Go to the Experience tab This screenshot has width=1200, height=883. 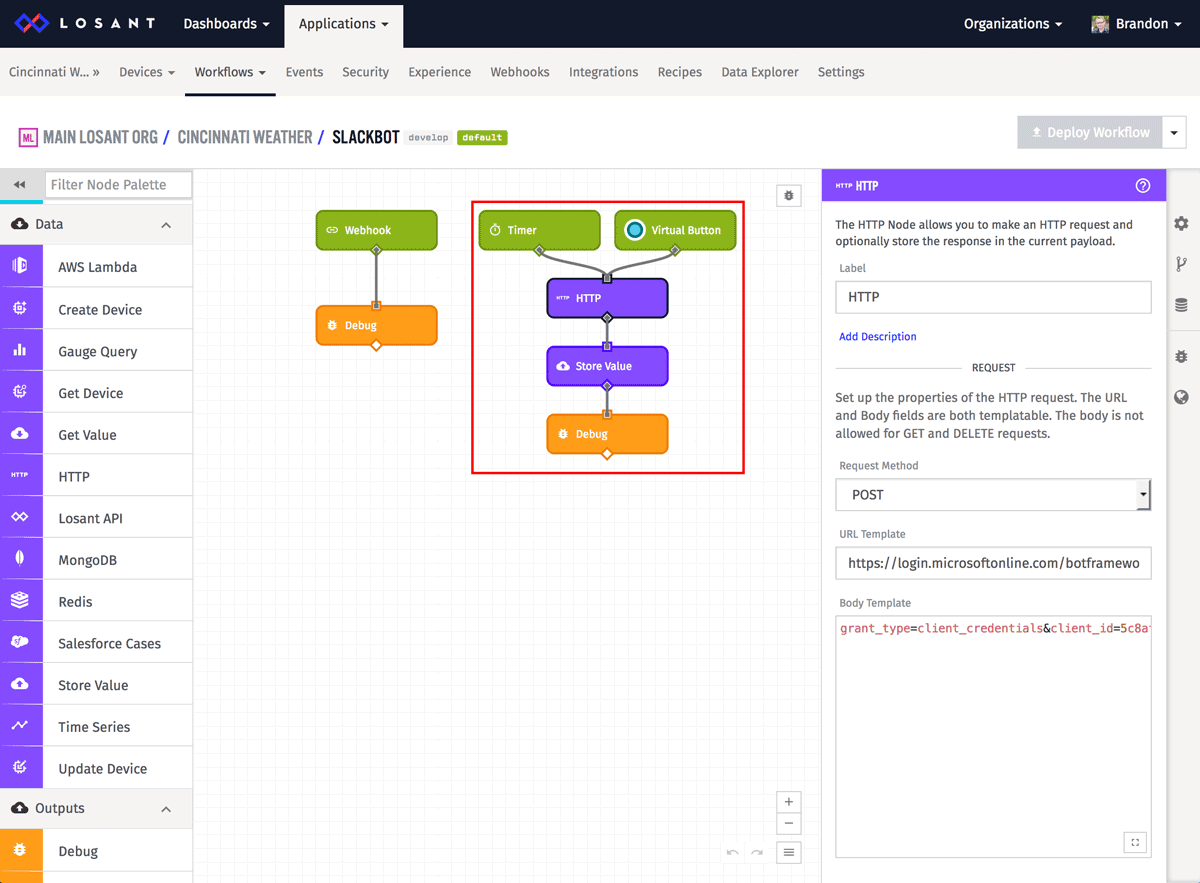coord(439,72)
